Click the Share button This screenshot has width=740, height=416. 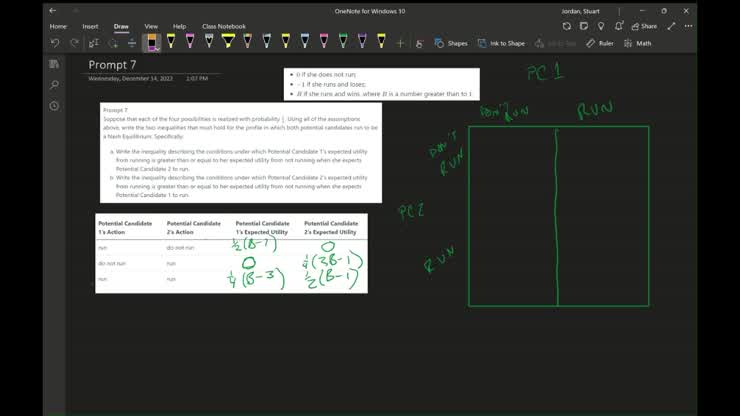coord(644,26)
